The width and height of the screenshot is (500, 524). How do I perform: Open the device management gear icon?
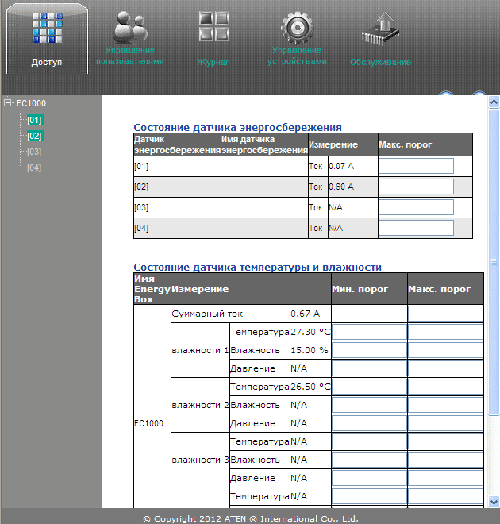[x=297, y=27]
